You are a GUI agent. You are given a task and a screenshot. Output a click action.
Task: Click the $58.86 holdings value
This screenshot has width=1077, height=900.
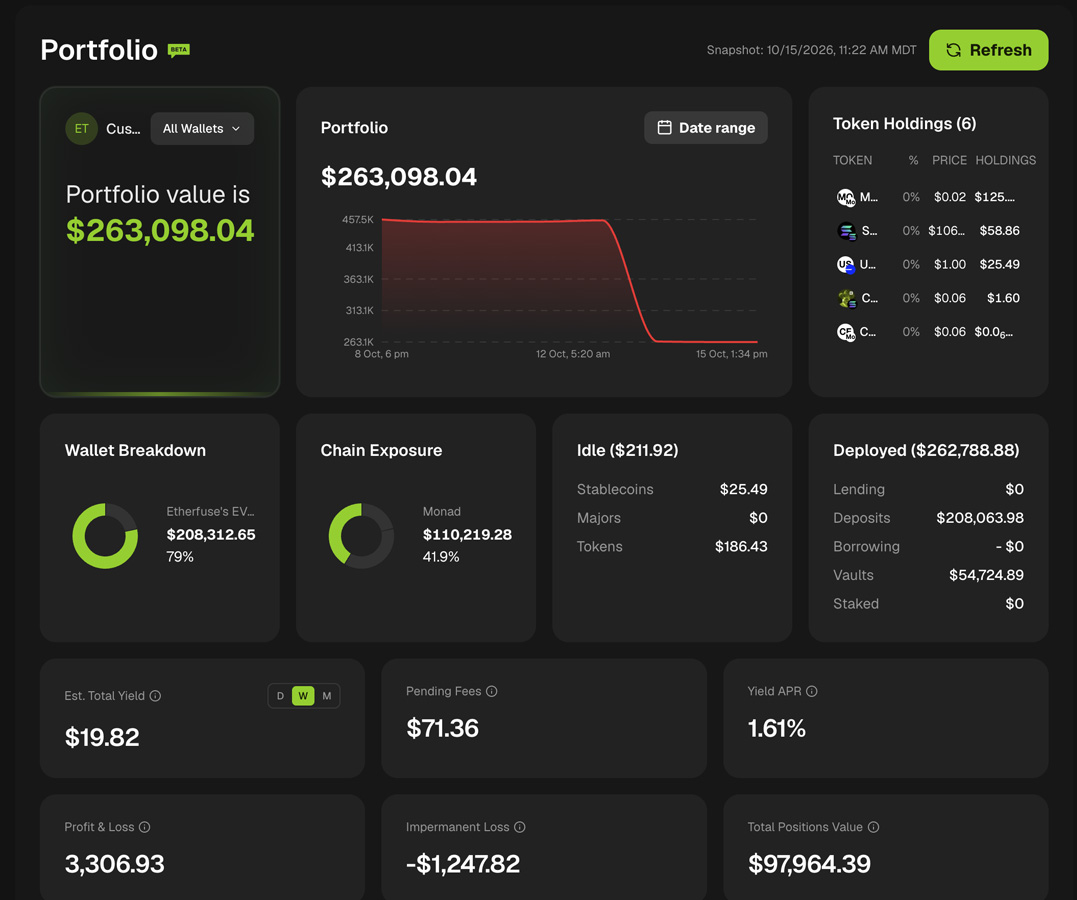999,231
